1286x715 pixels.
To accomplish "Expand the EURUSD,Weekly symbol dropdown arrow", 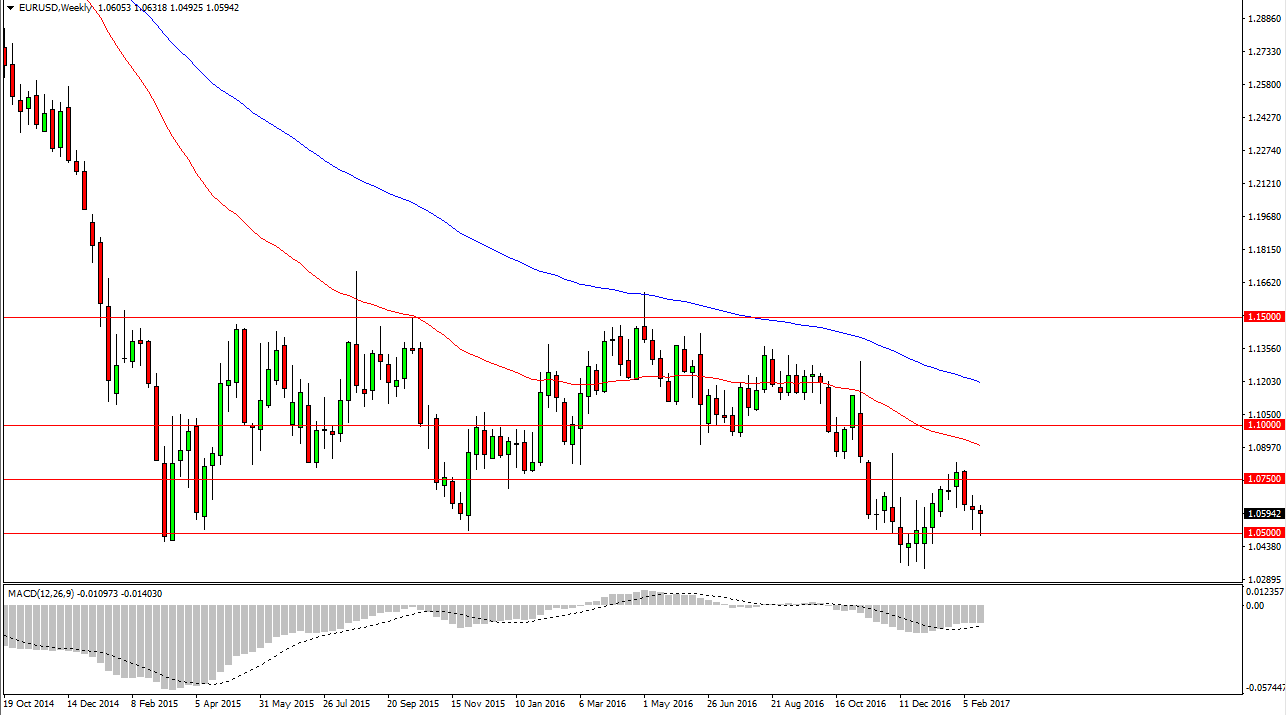I will coord(10,7).
